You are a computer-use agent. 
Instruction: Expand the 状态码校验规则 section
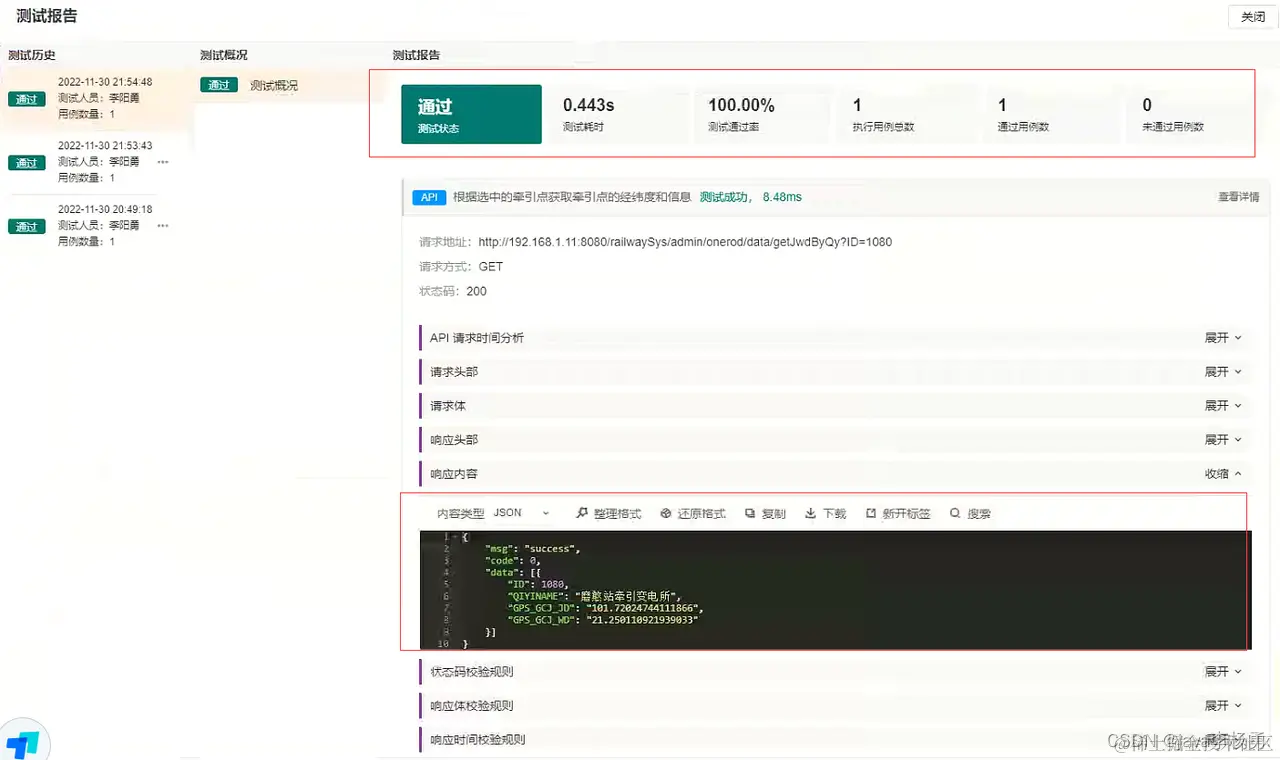coord(1223,672)
